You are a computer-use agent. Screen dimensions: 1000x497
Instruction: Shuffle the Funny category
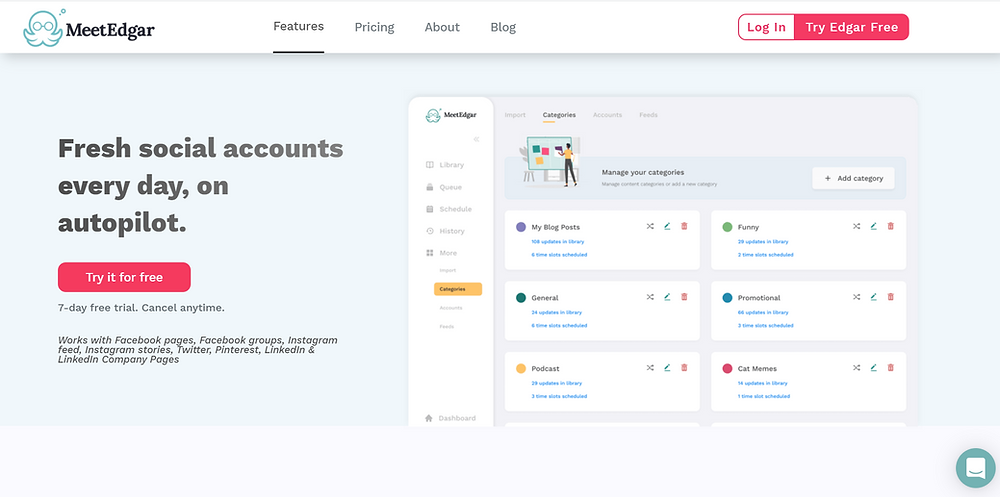[x=857, y=226]
